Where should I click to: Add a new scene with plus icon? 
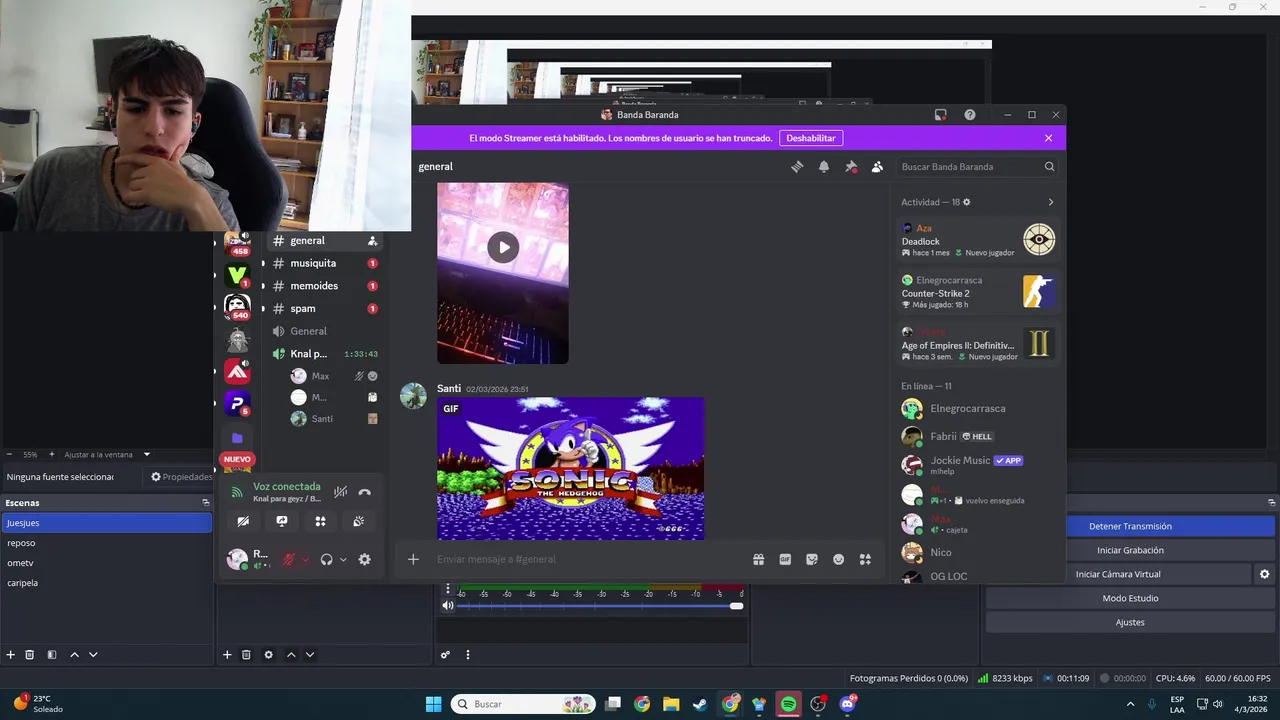point(11,655)
